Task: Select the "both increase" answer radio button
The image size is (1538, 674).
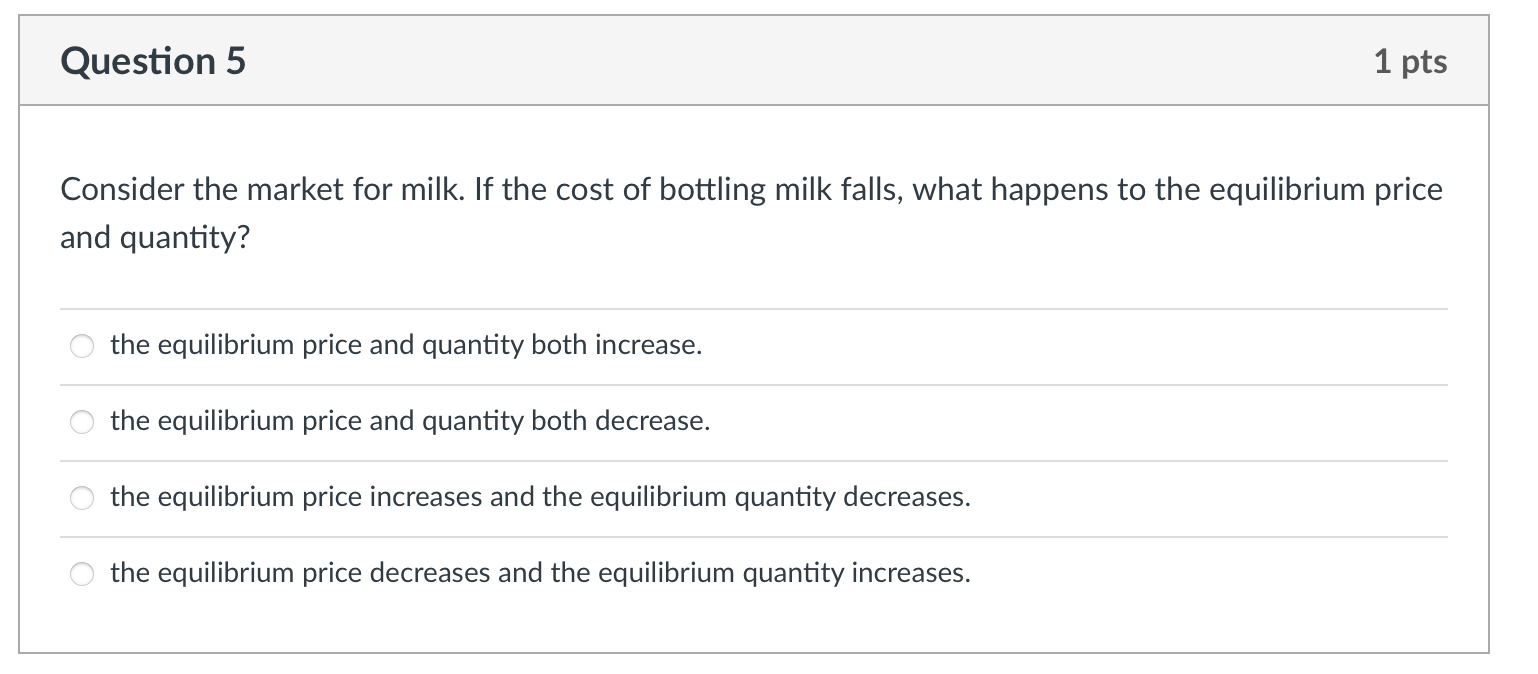Action: click(x=82, y=347)
